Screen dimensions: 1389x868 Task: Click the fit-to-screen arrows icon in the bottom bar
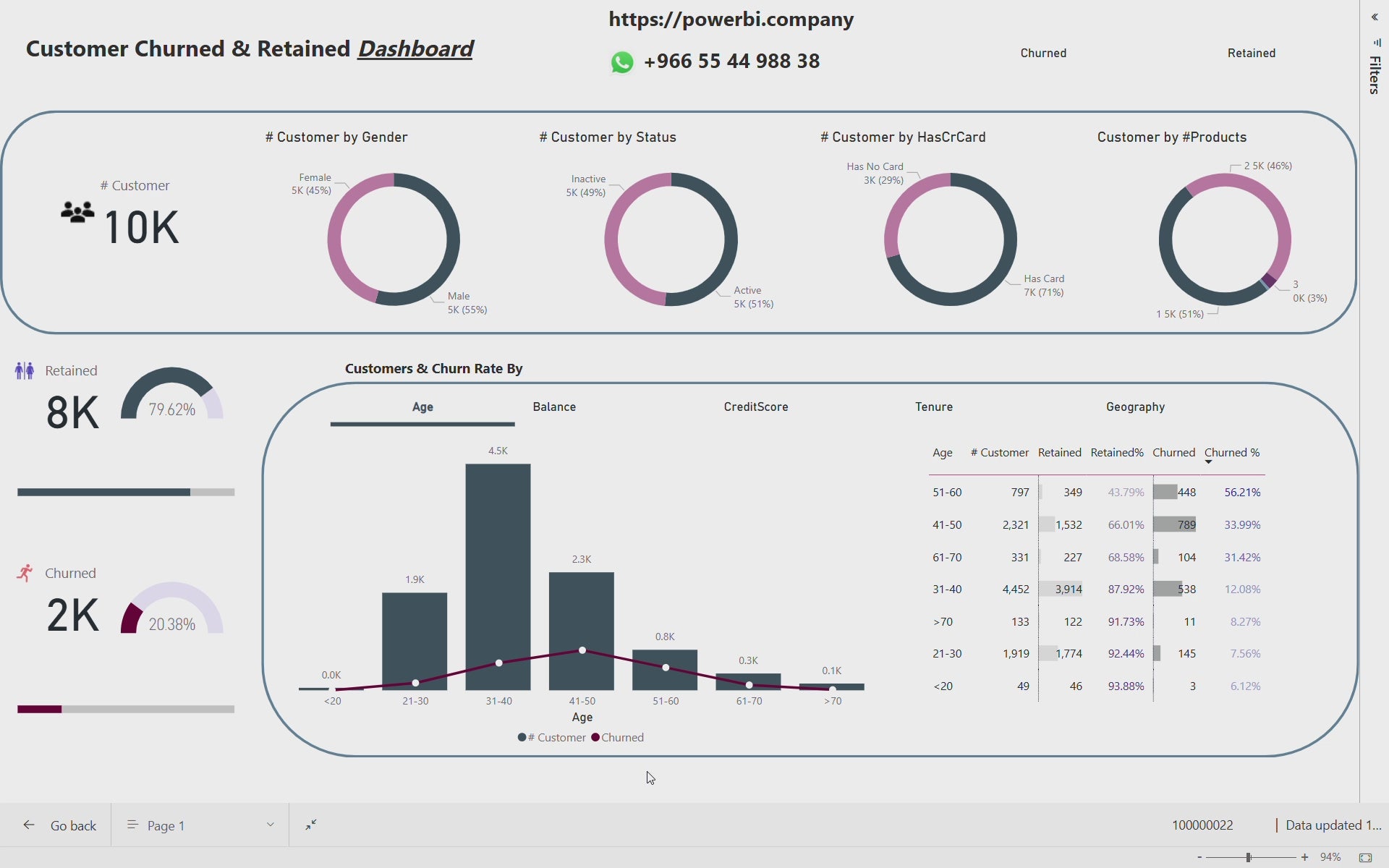[311, 825]
